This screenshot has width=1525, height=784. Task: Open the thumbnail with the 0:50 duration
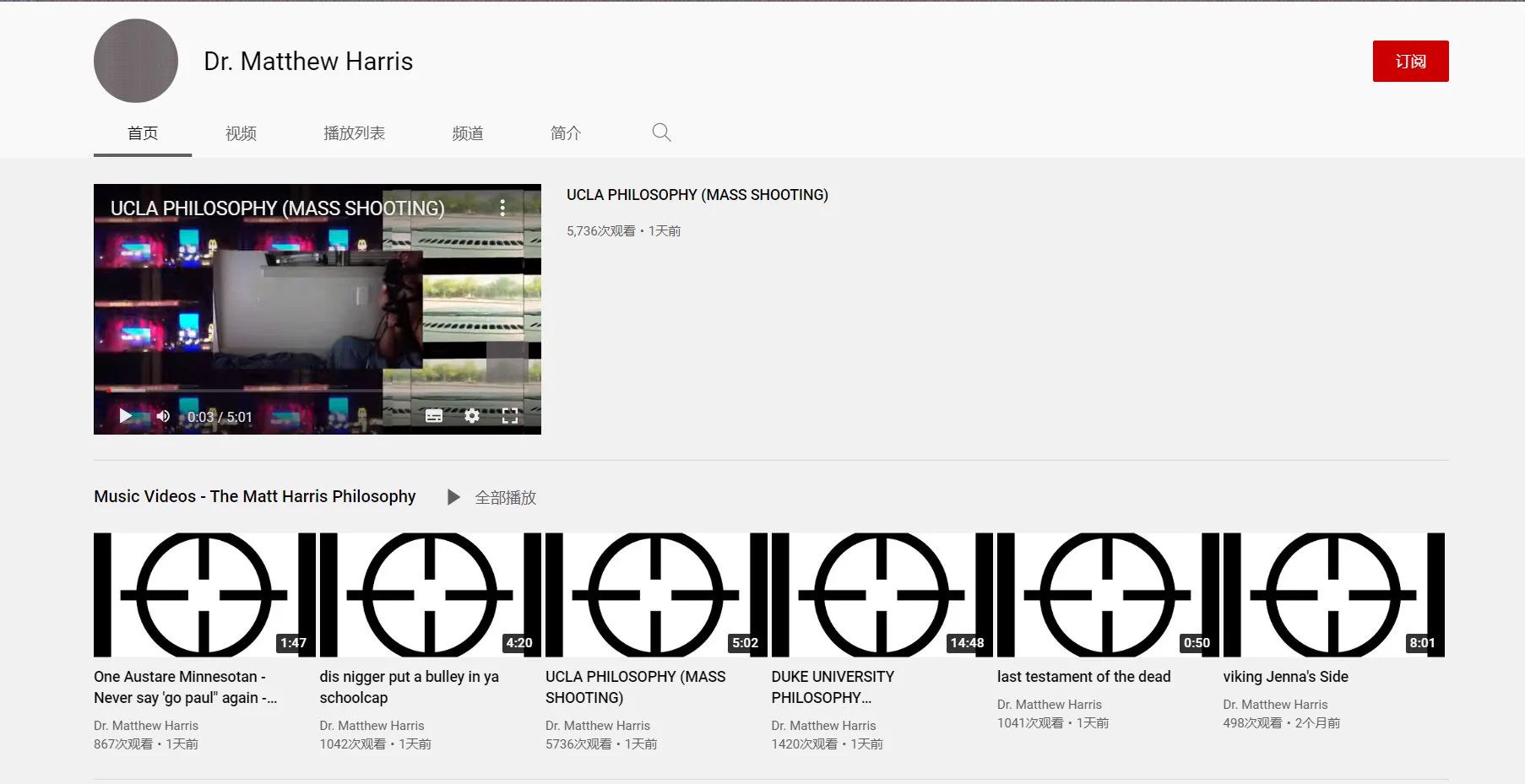[1108, 594]
